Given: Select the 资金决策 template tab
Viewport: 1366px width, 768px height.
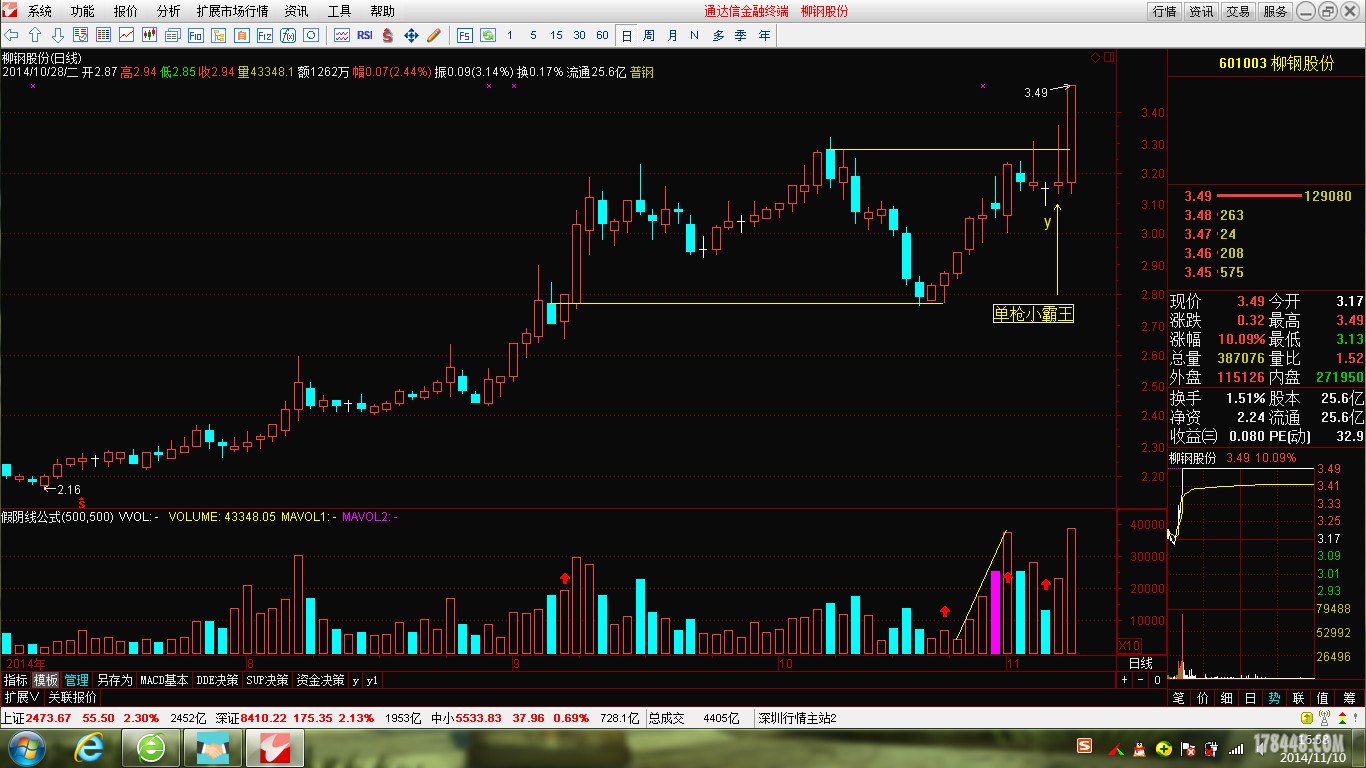Looking at the screenshot, I should click(321, 680).
